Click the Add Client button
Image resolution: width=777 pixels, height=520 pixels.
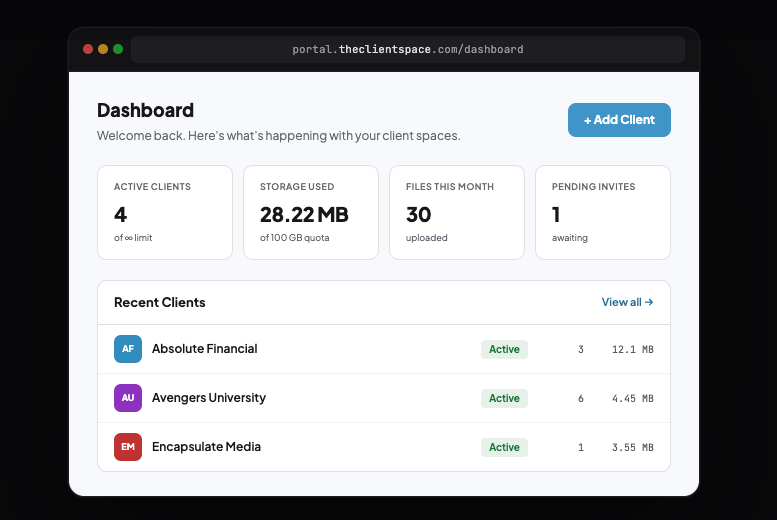tap(619, 120)
